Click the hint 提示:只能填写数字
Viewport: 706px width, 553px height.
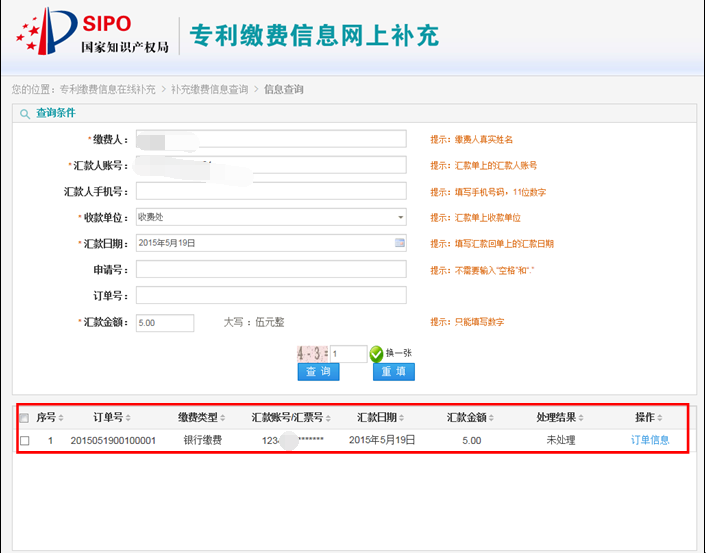[467, 322]
